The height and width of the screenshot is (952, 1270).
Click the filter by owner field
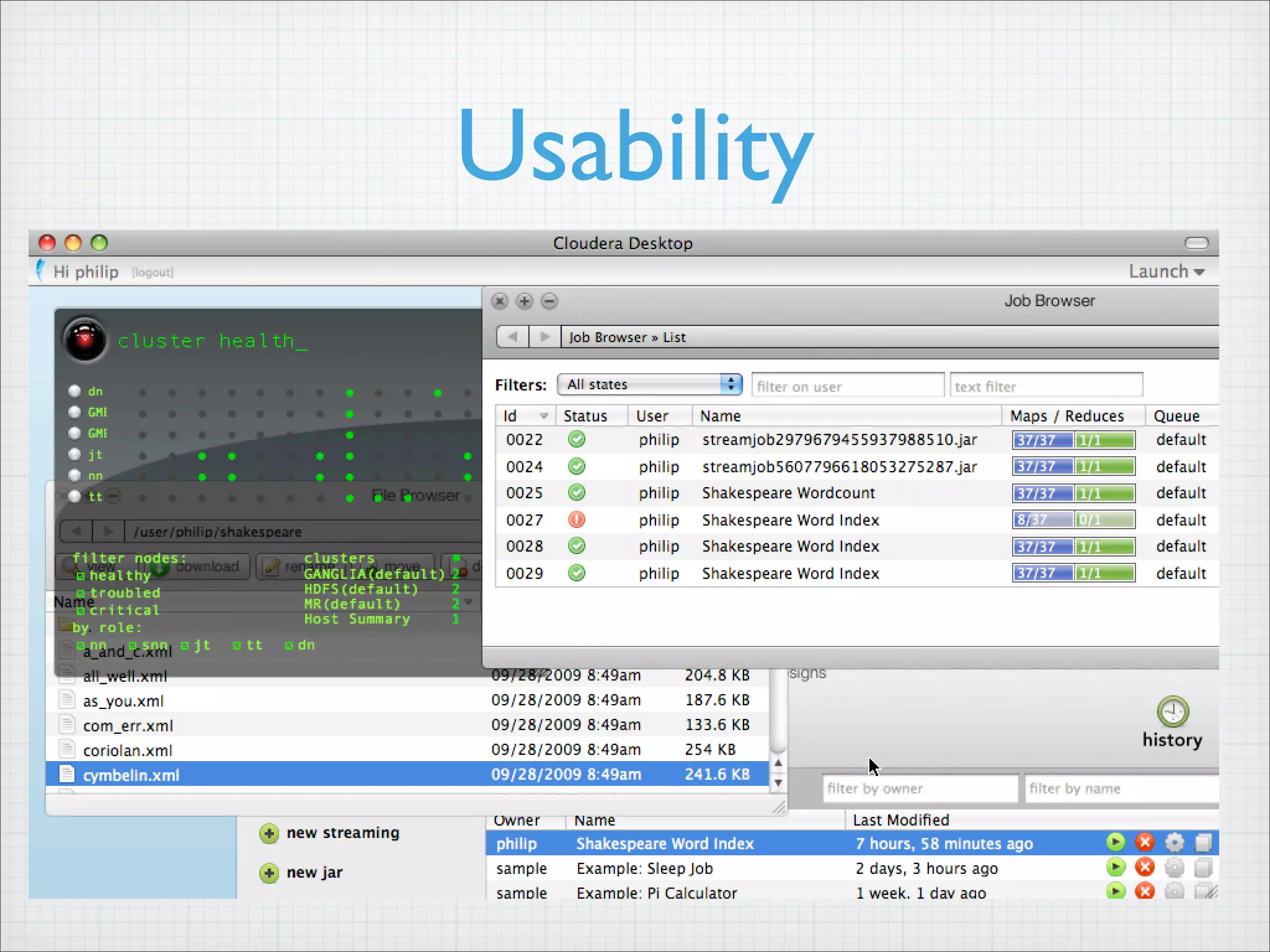(x=920, y=788)
